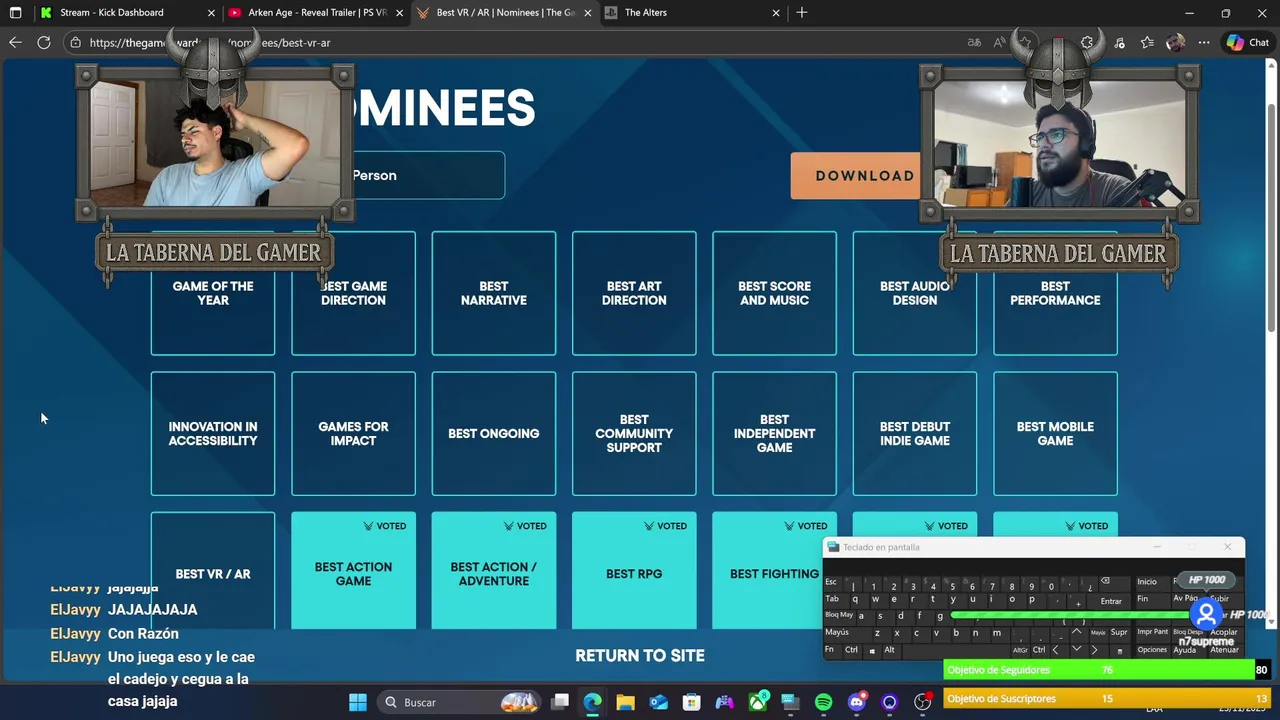1280x720 pixels.
Task: Open the Best Art Direction category tile
Action: tap(634, 293)
